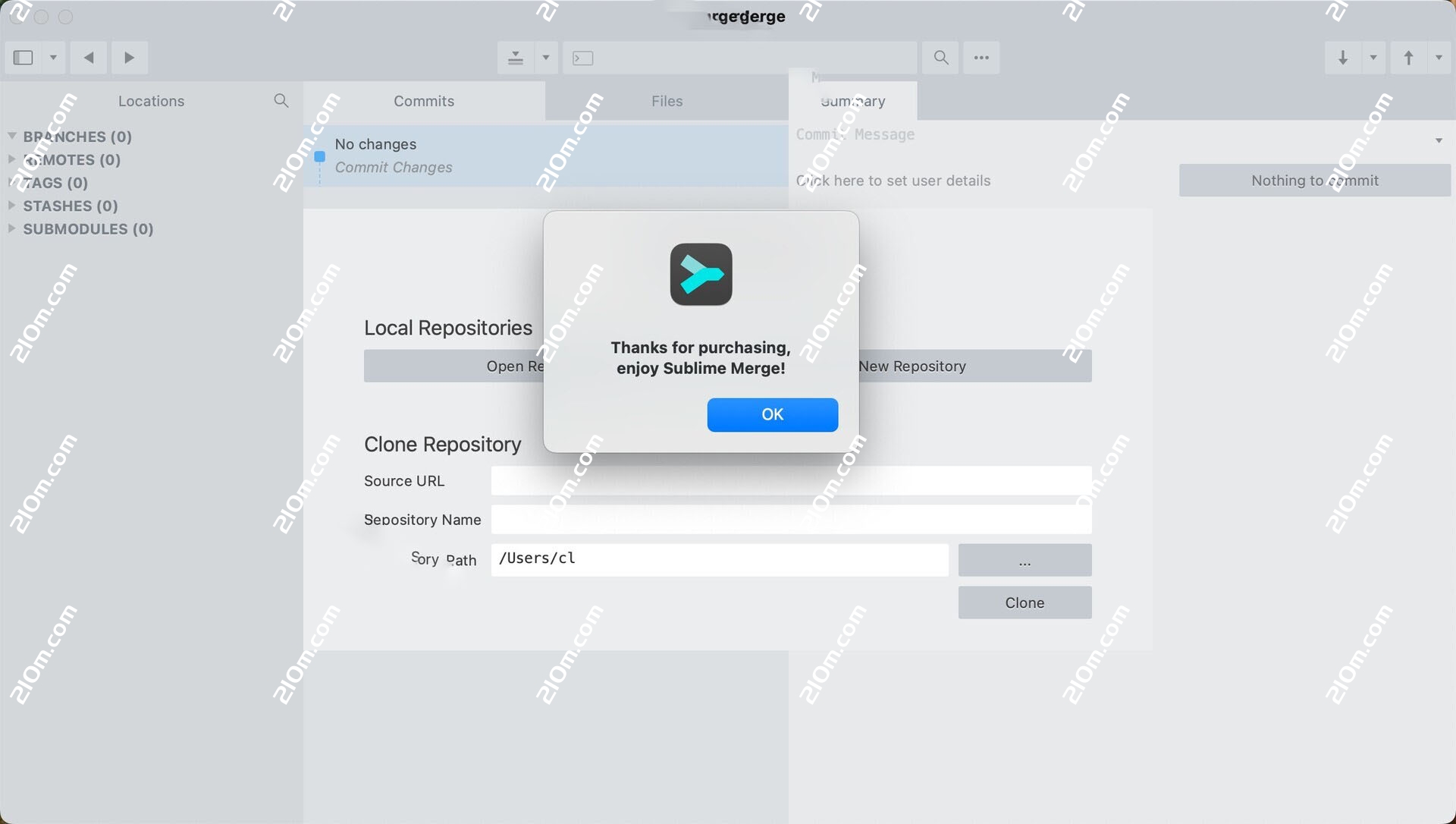Screen dimensions: 1456x824
Task: Expand the SUBMODULES section
Action: (x=12, y=228)
